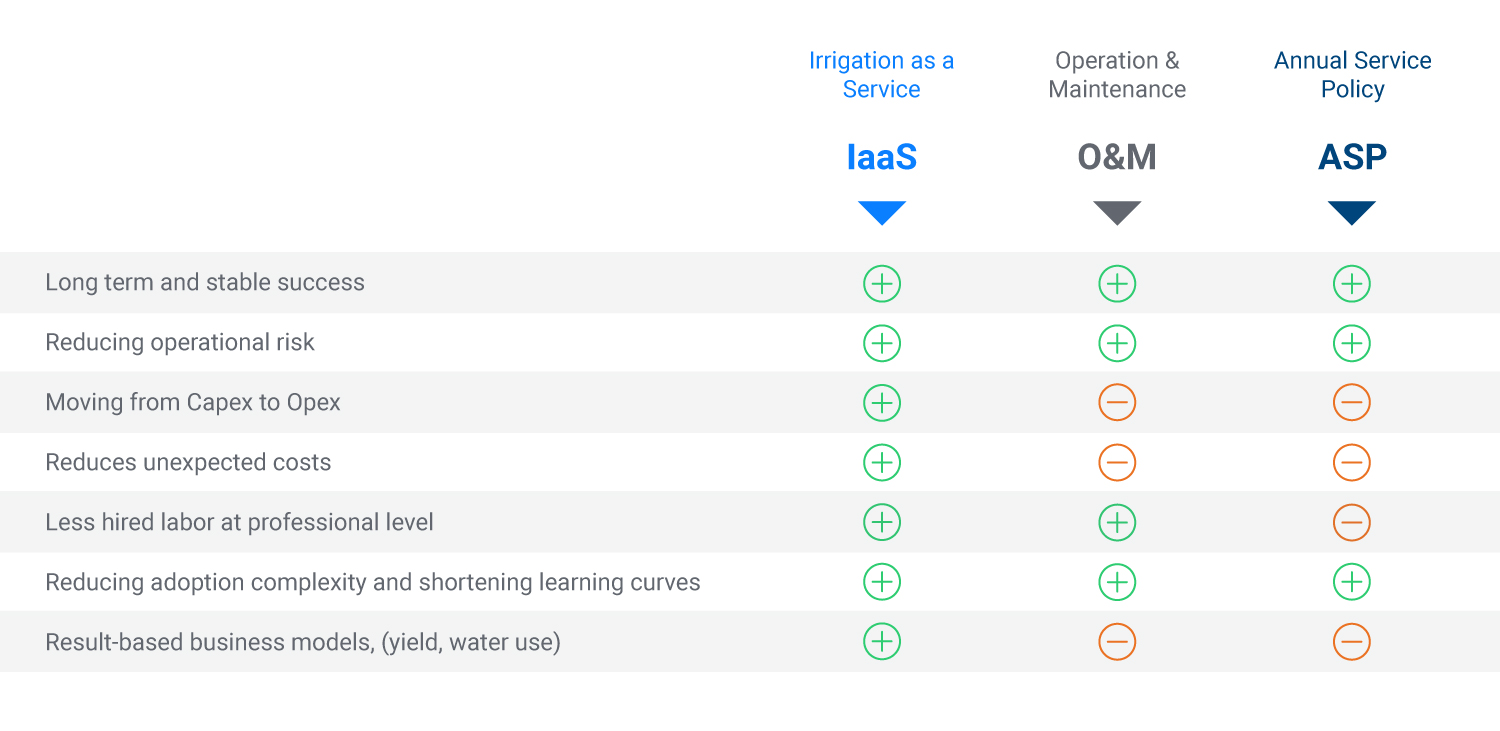Click the bold IaaS abbreviation
This screenshot has height=731, width=1500.
(881, 158)
